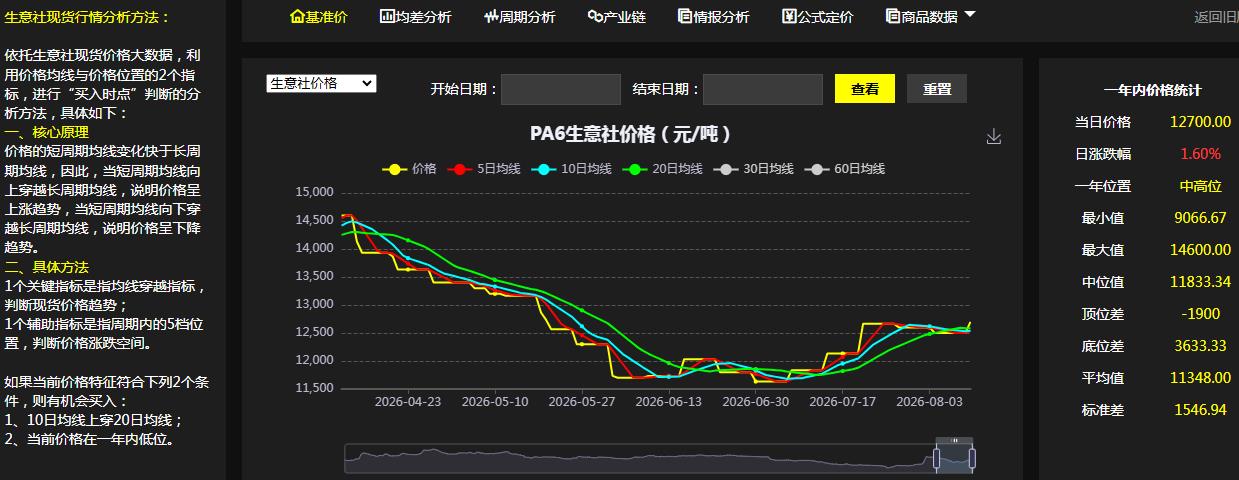The height and width of the screenshot is (480, 1239).
Task: Click the right handle of chart range slider
Action: click(972, 459)
